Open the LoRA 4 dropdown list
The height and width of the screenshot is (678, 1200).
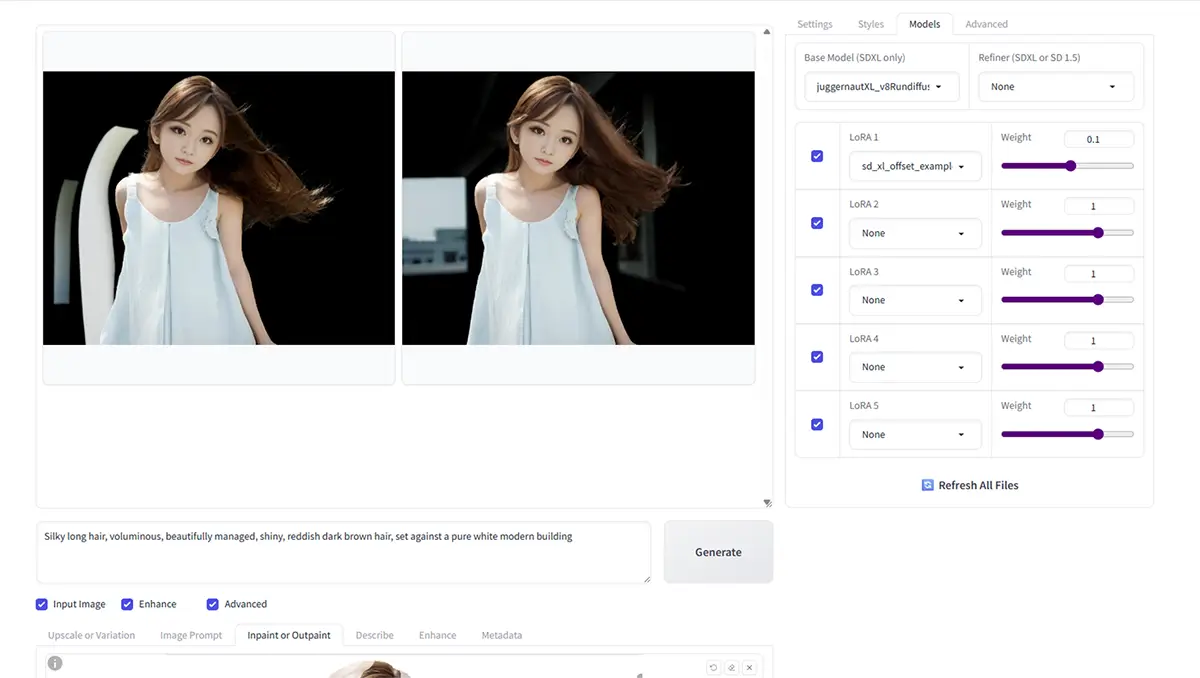(x=915, y=367)
